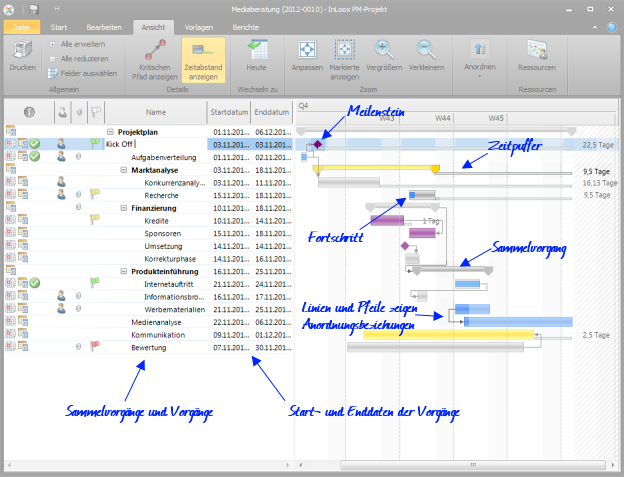This screenshot has width=624, height=477.
Task: Select the Ansicht tab
Action: (153, 27)
